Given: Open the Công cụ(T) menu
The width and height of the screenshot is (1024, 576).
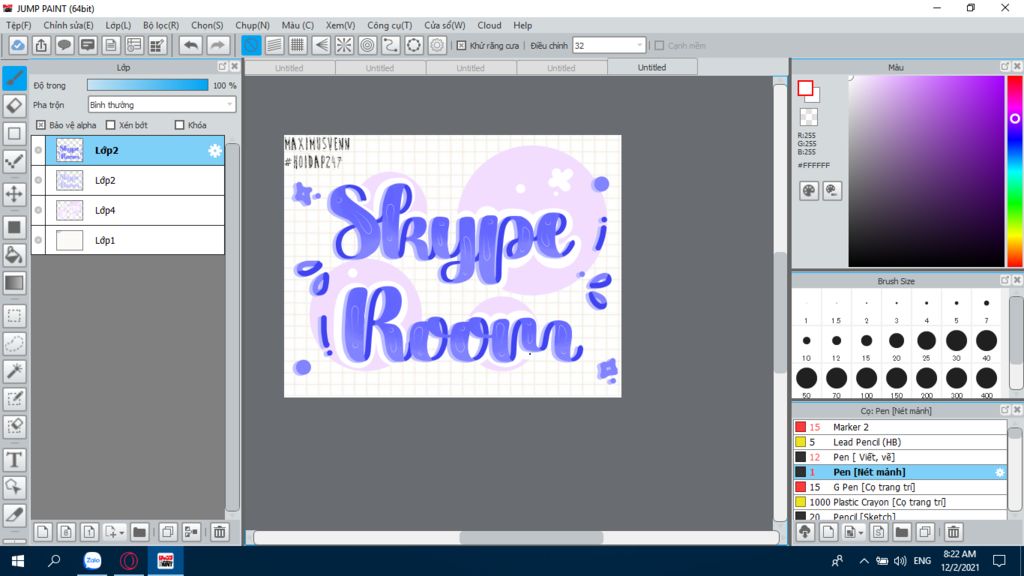Looking at the screenshot, I should [389, 25].
